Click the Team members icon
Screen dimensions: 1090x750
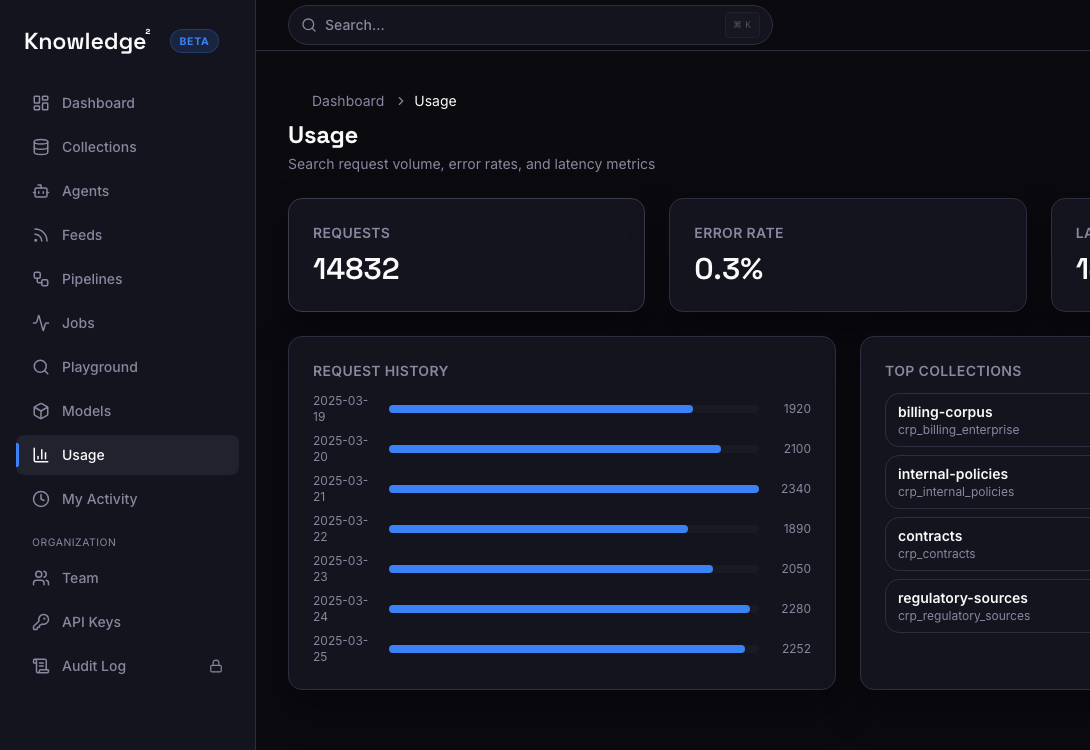click(x=40, y=578)
